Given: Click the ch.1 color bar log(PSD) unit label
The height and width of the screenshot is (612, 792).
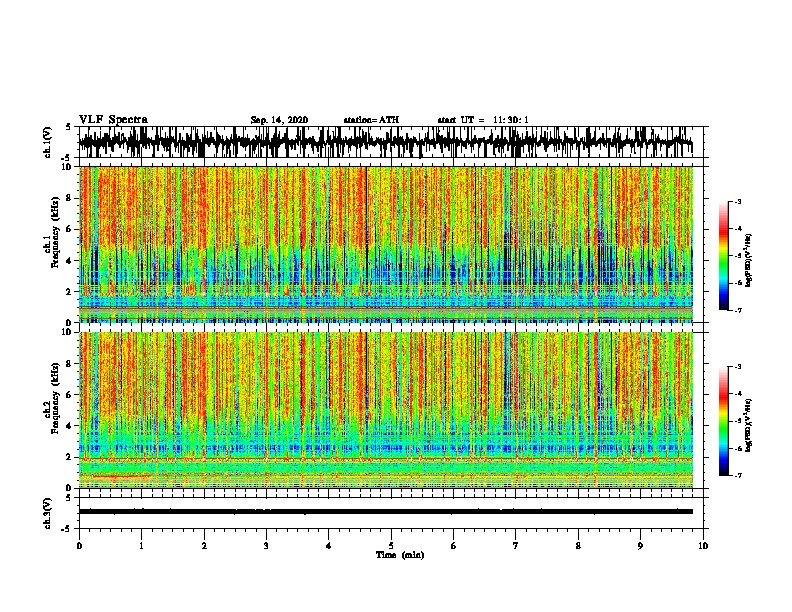Looking at the screenshot, I should click(x=749, y=261).
